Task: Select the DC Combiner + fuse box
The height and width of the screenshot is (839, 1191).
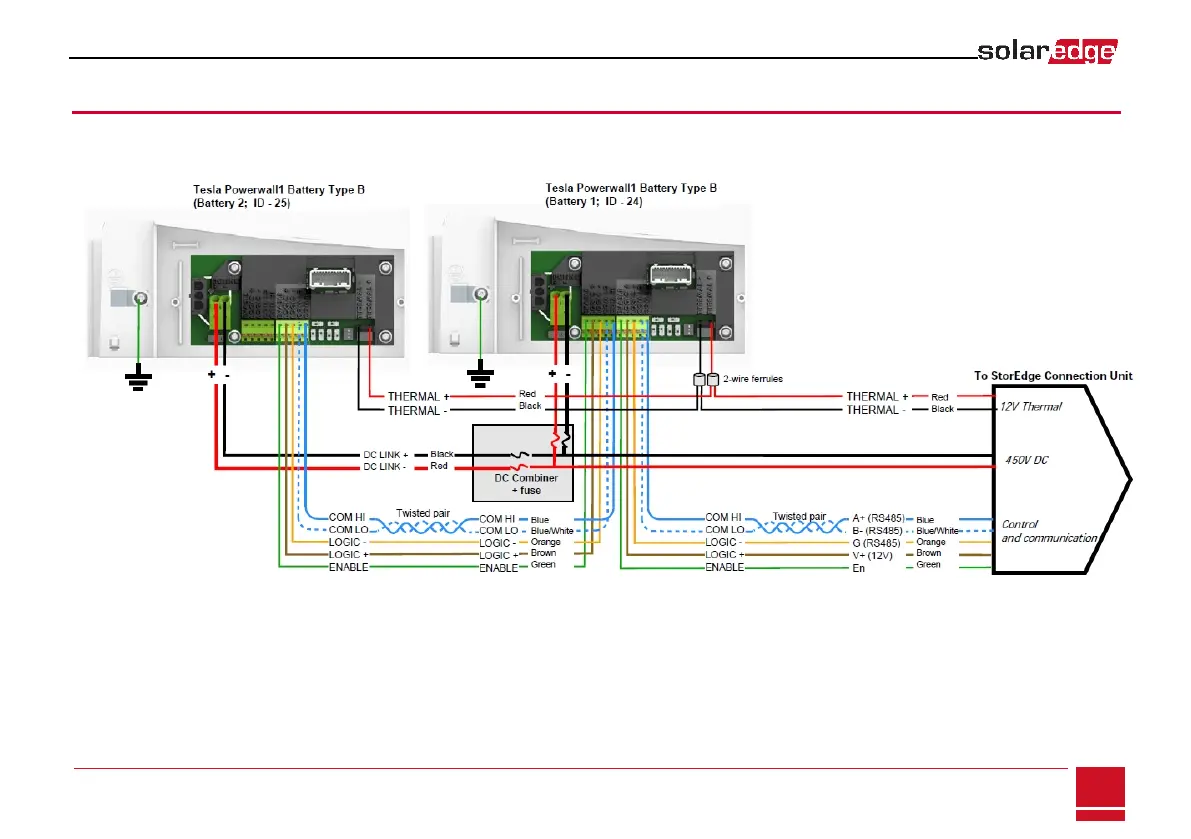Action: (523, 463)
